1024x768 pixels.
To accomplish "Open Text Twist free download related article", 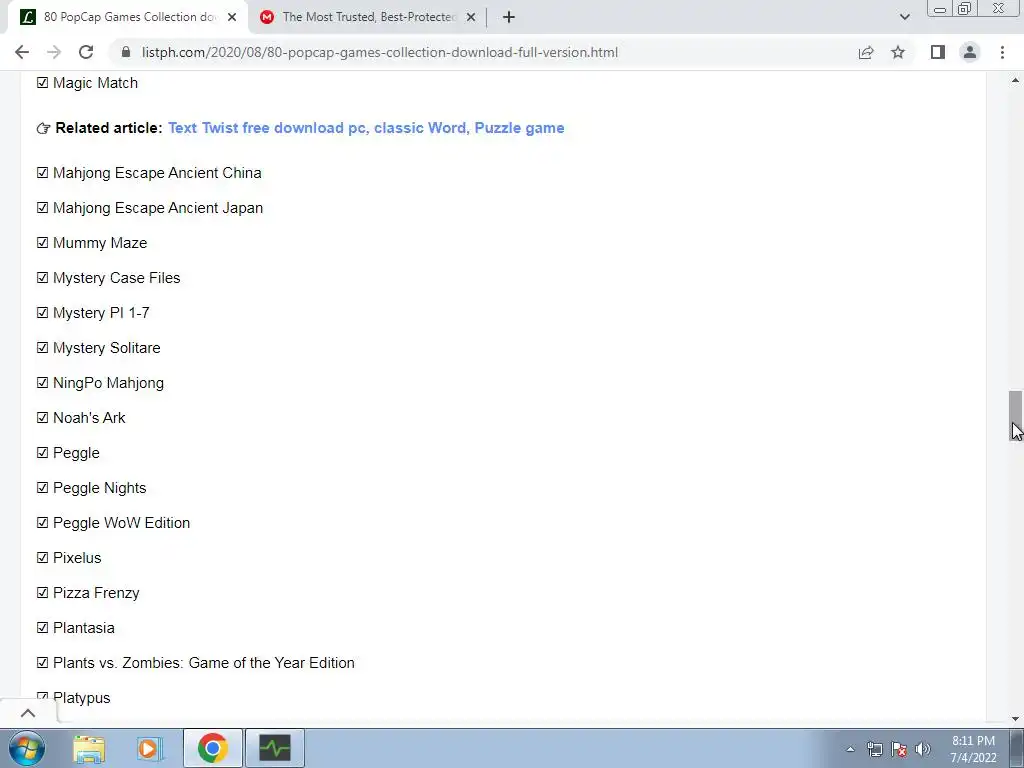I will [x=366, y=128].
